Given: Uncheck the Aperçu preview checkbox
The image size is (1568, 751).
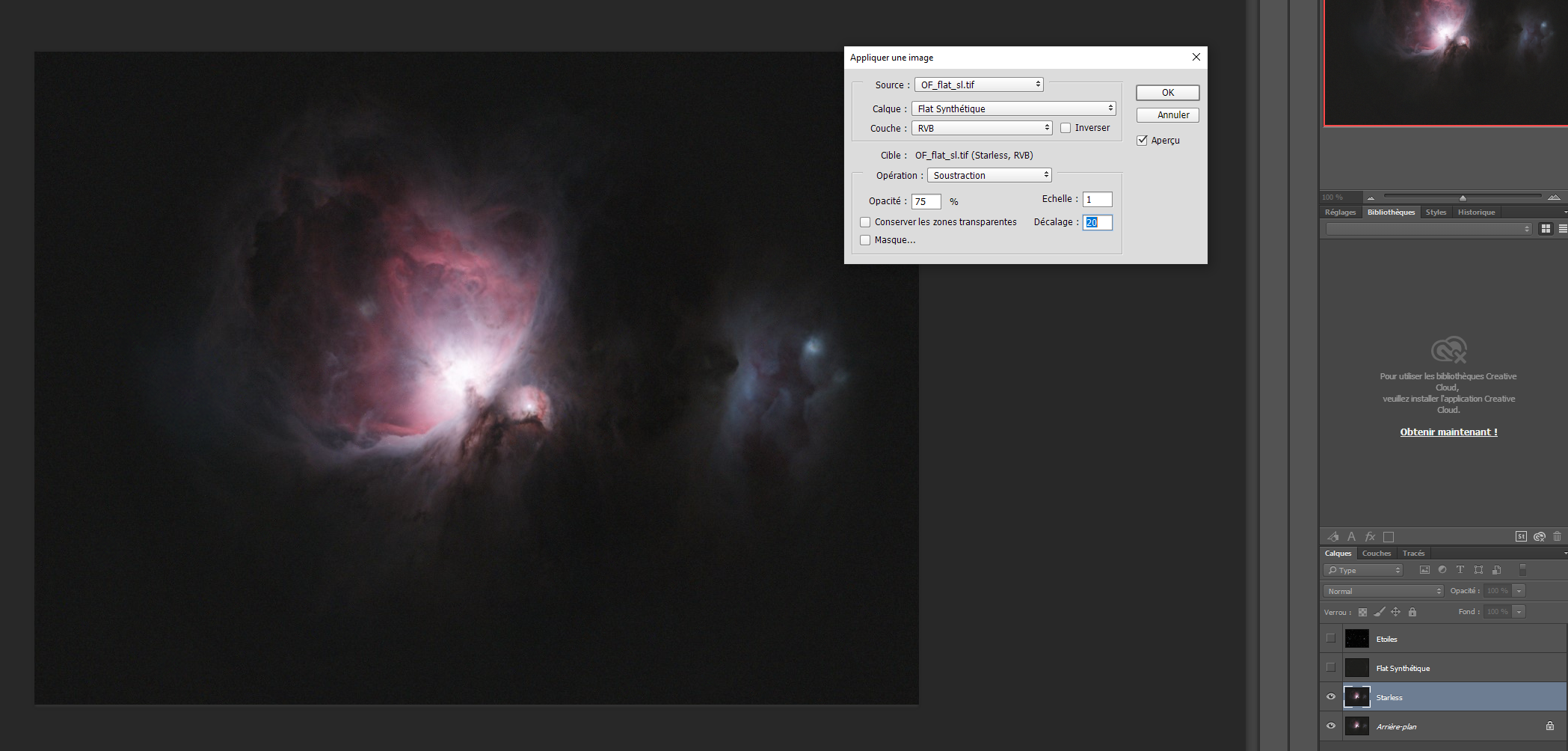Looking at the screenshot, I should click(1142, 140).
